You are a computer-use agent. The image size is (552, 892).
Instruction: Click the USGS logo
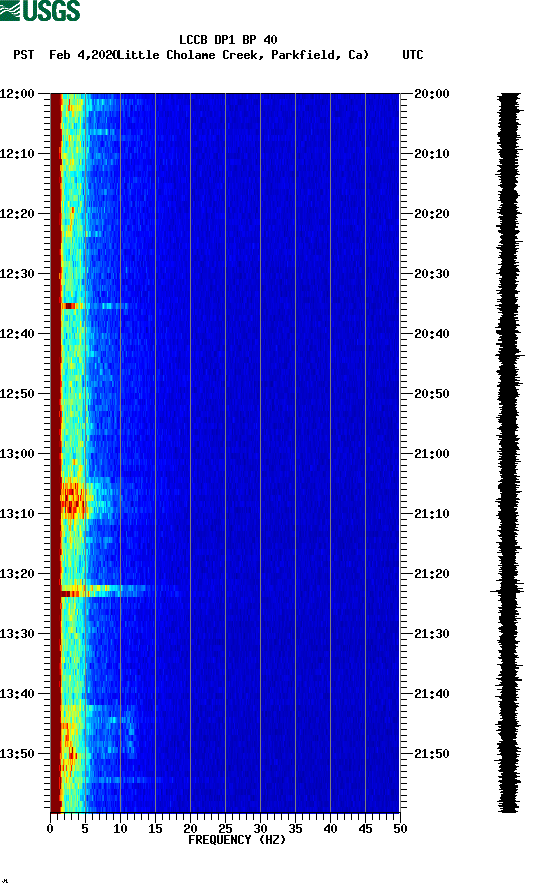coord(40,10)
